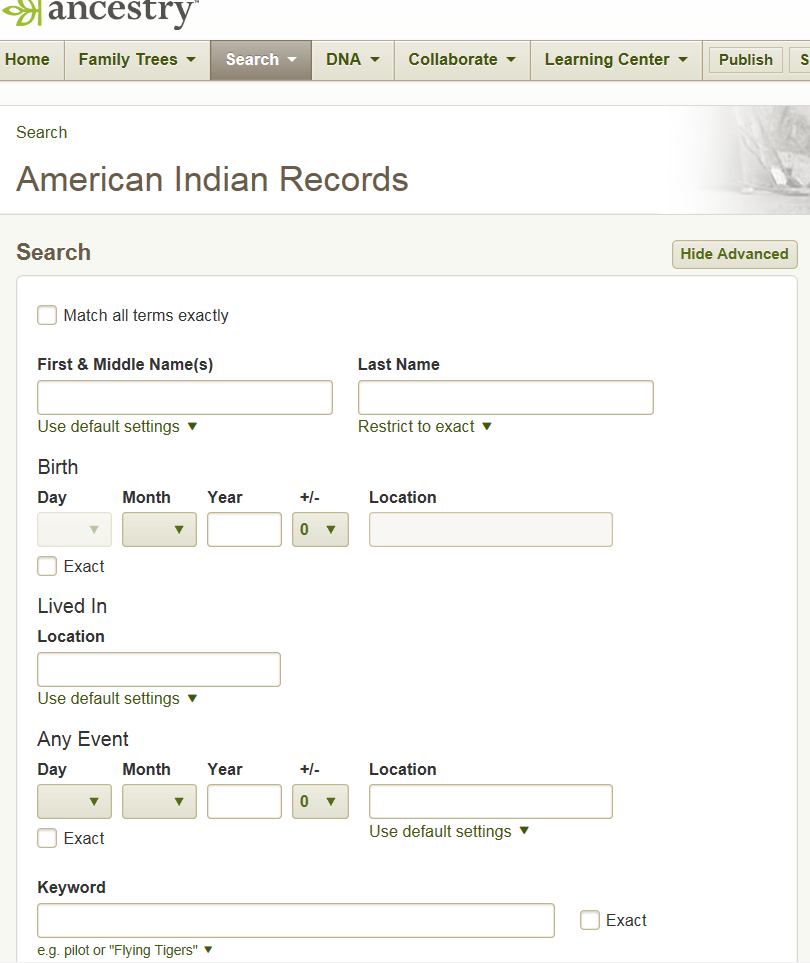The height and width of the screenshot is (963, 810).
Task: Click the Keyword text field
Action: click(x=295, y=920)
